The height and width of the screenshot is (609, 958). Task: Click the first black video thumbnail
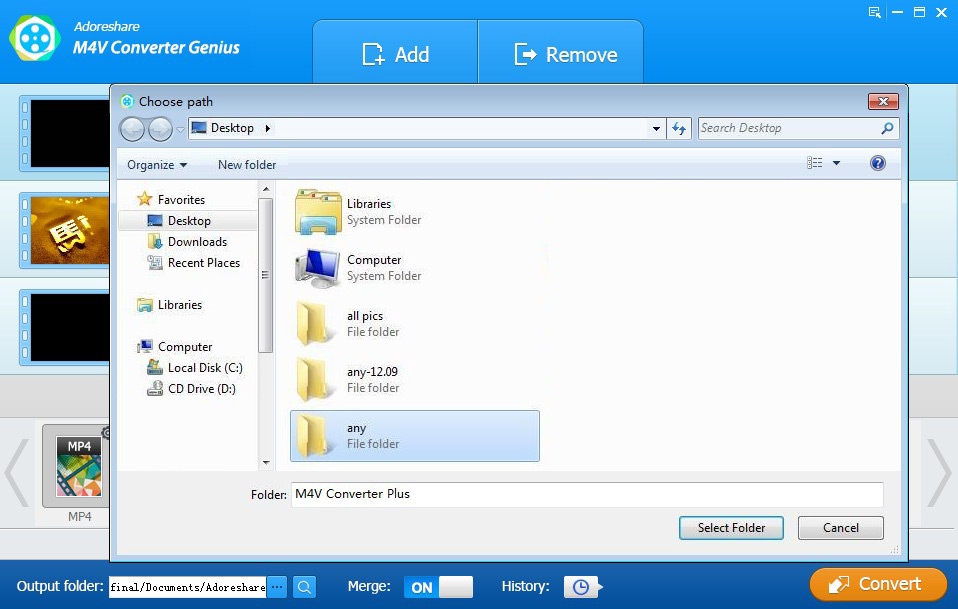click(70, 133)
